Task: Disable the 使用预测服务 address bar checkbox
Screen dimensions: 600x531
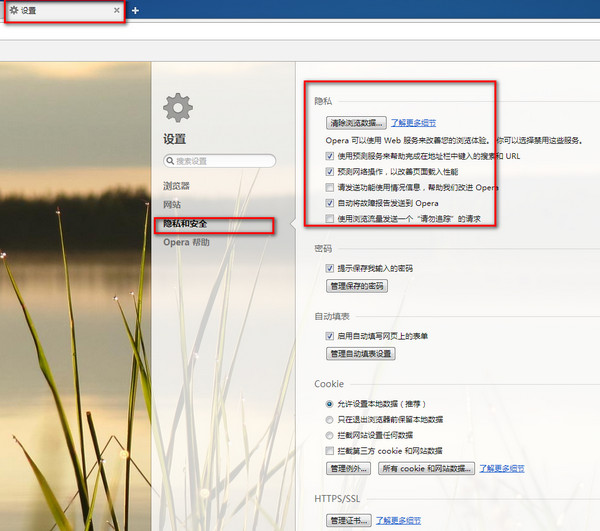Action: tap(331, 156)
